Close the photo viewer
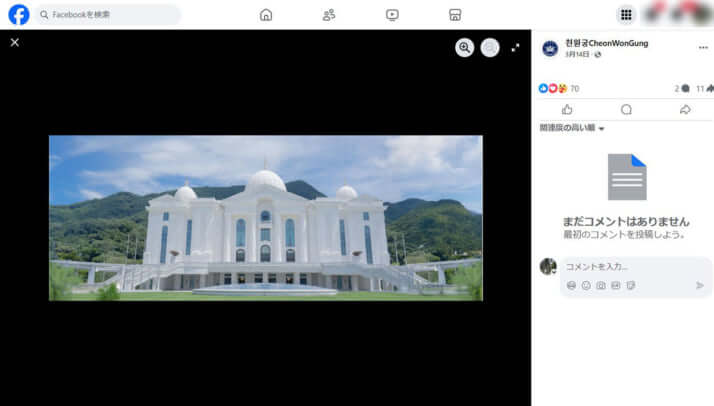714x406 pixels. click(x=14, y=42)
